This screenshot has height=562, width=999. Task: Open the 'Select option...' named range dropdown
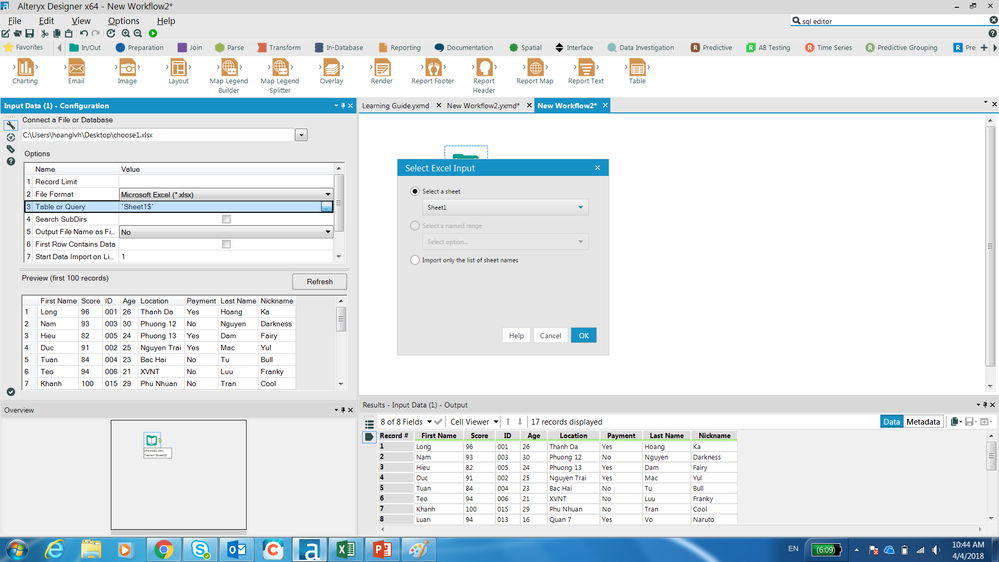click(x=505, y=241)
